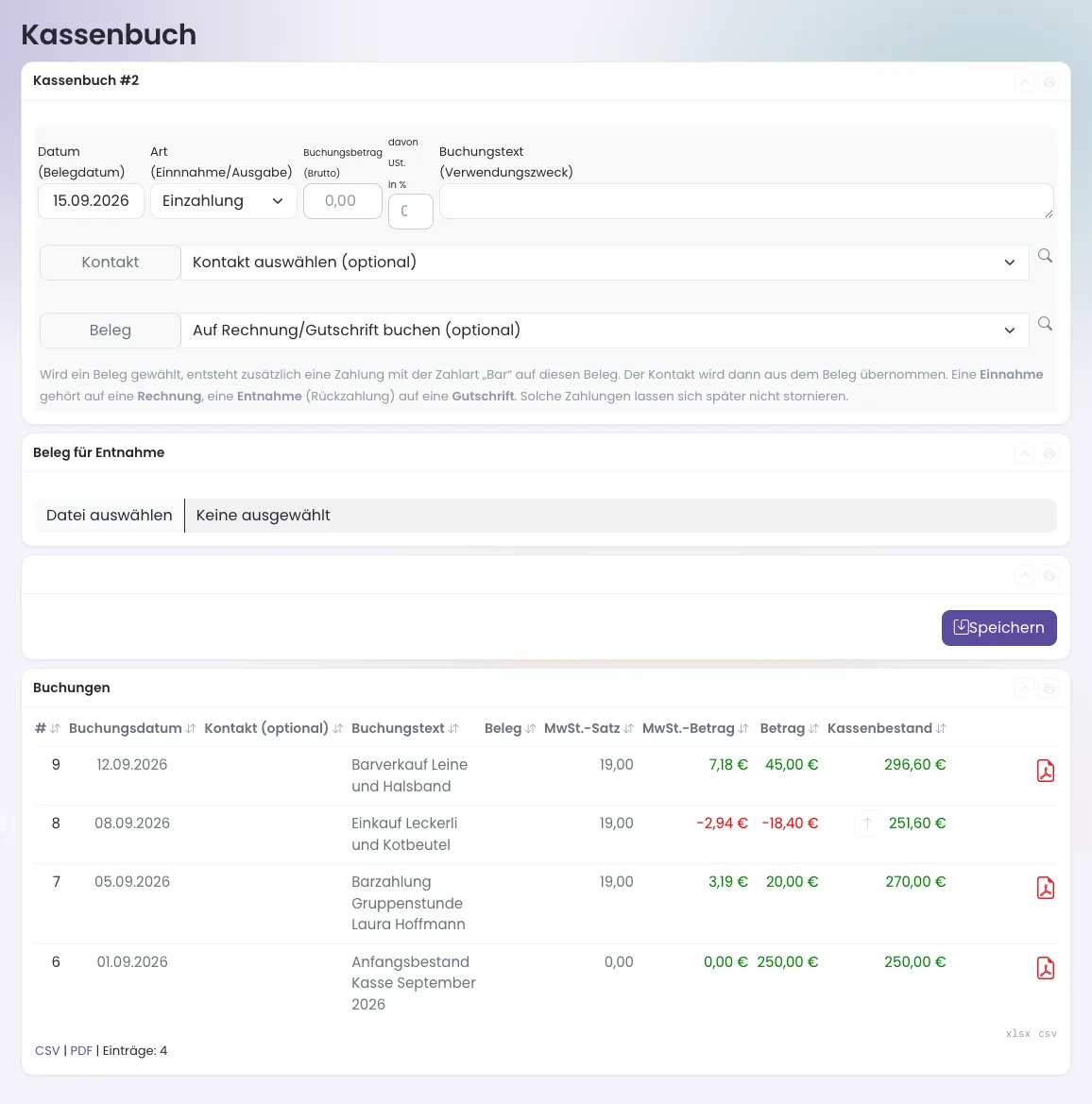Export bookings via the blue PDF link
Screen dimensions: 1092x1104
click(81, 1051)
